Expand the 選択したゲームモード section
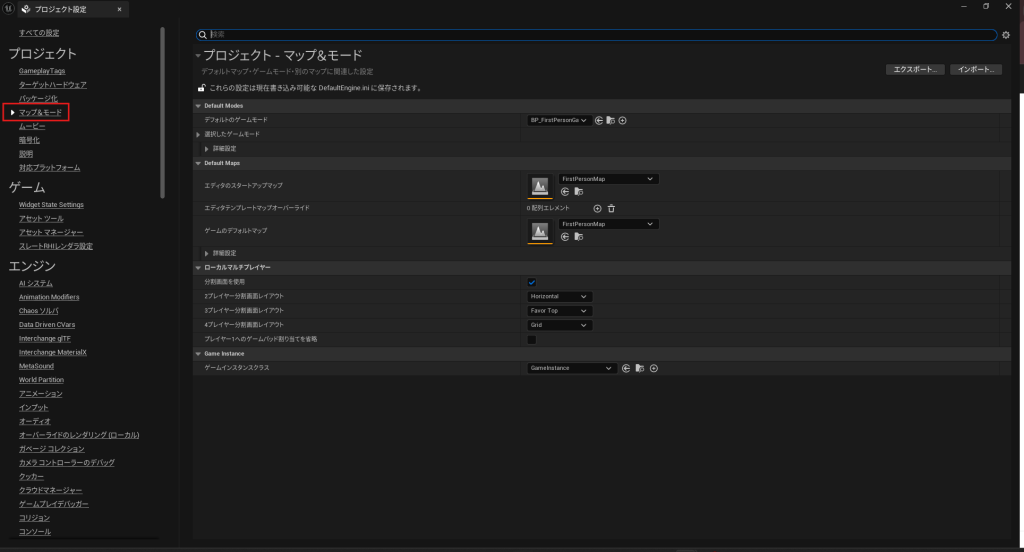Screen dimensions: 1024x552 coord(198,134)
